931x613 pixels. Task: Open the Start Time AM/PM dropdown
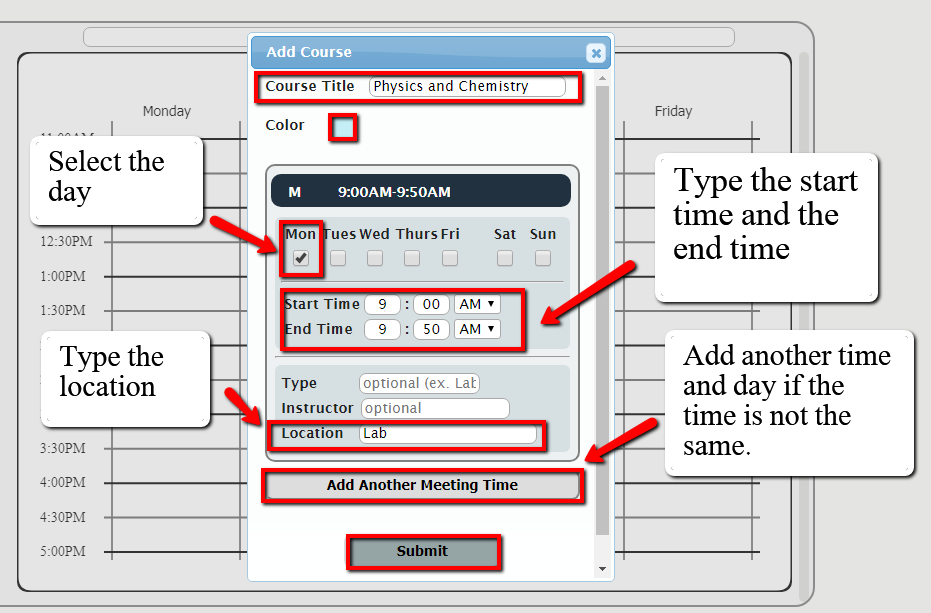tap(478, 304)
